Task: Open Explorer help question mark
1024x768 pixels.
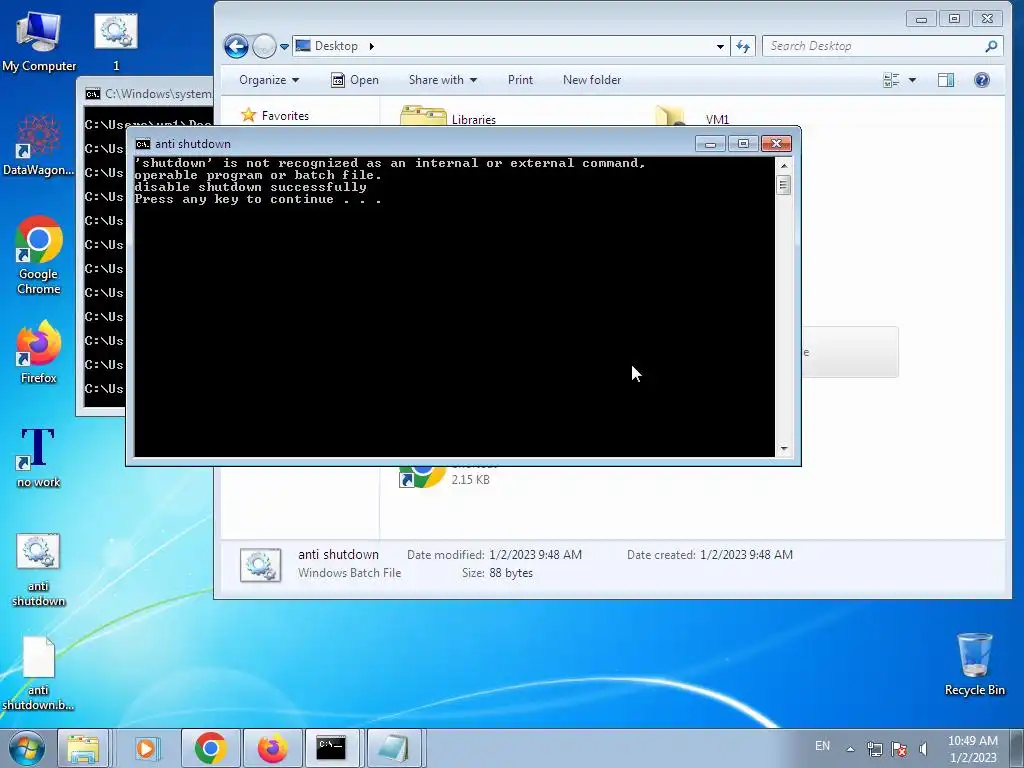Action: point(982,80)
